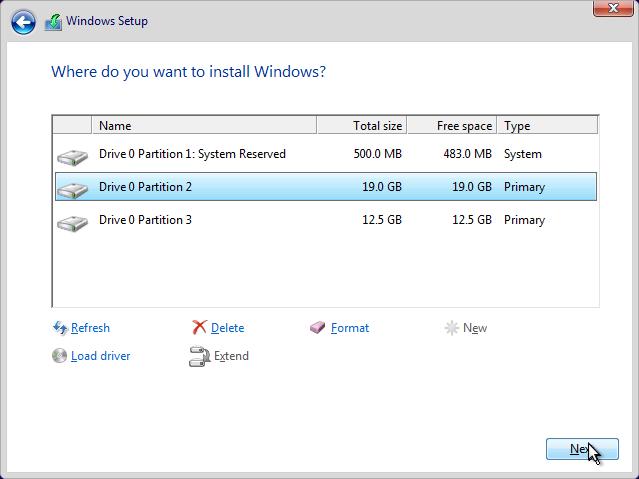Sort by the Name column header
Image resolution: width=639 pixels, height=479 pixels.
[x=204, y=126]
